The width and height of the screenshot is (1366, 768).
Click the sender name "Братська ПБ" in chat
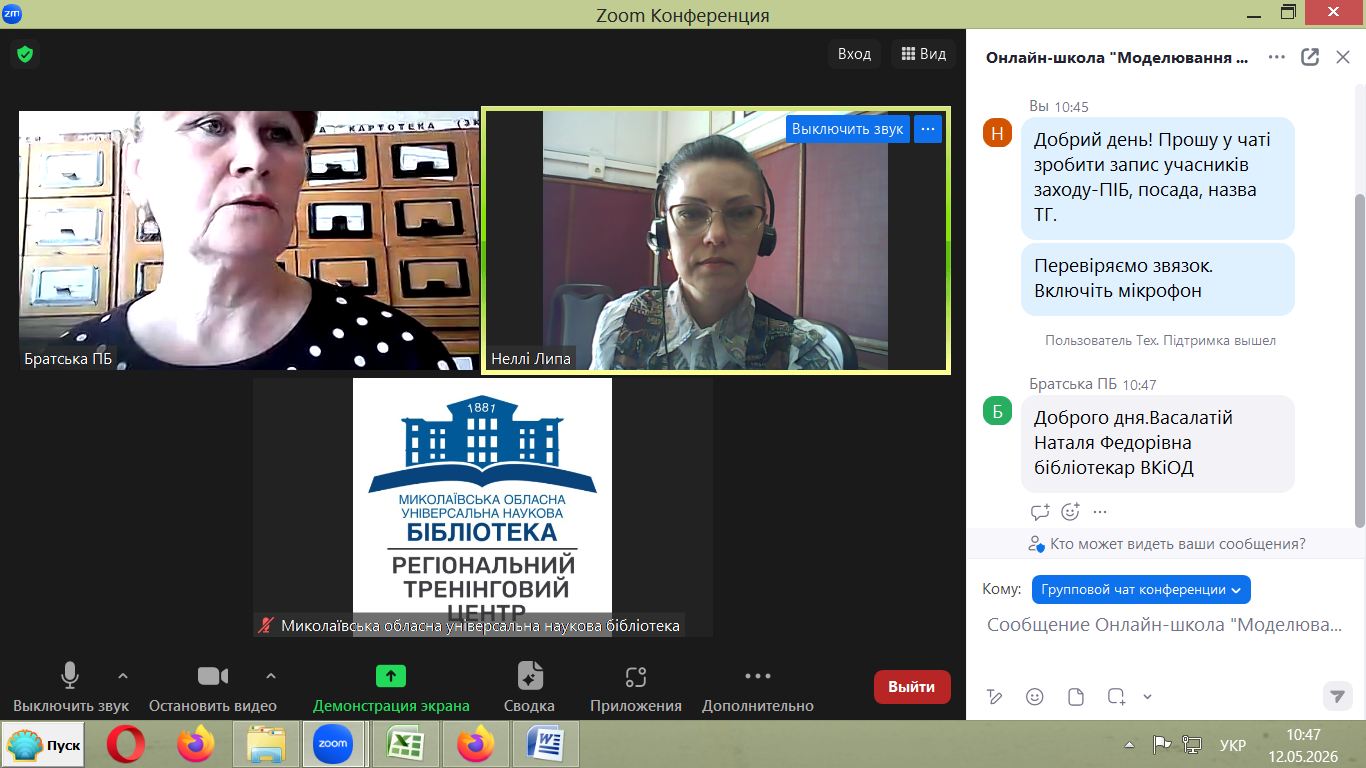coord(1073,384)
